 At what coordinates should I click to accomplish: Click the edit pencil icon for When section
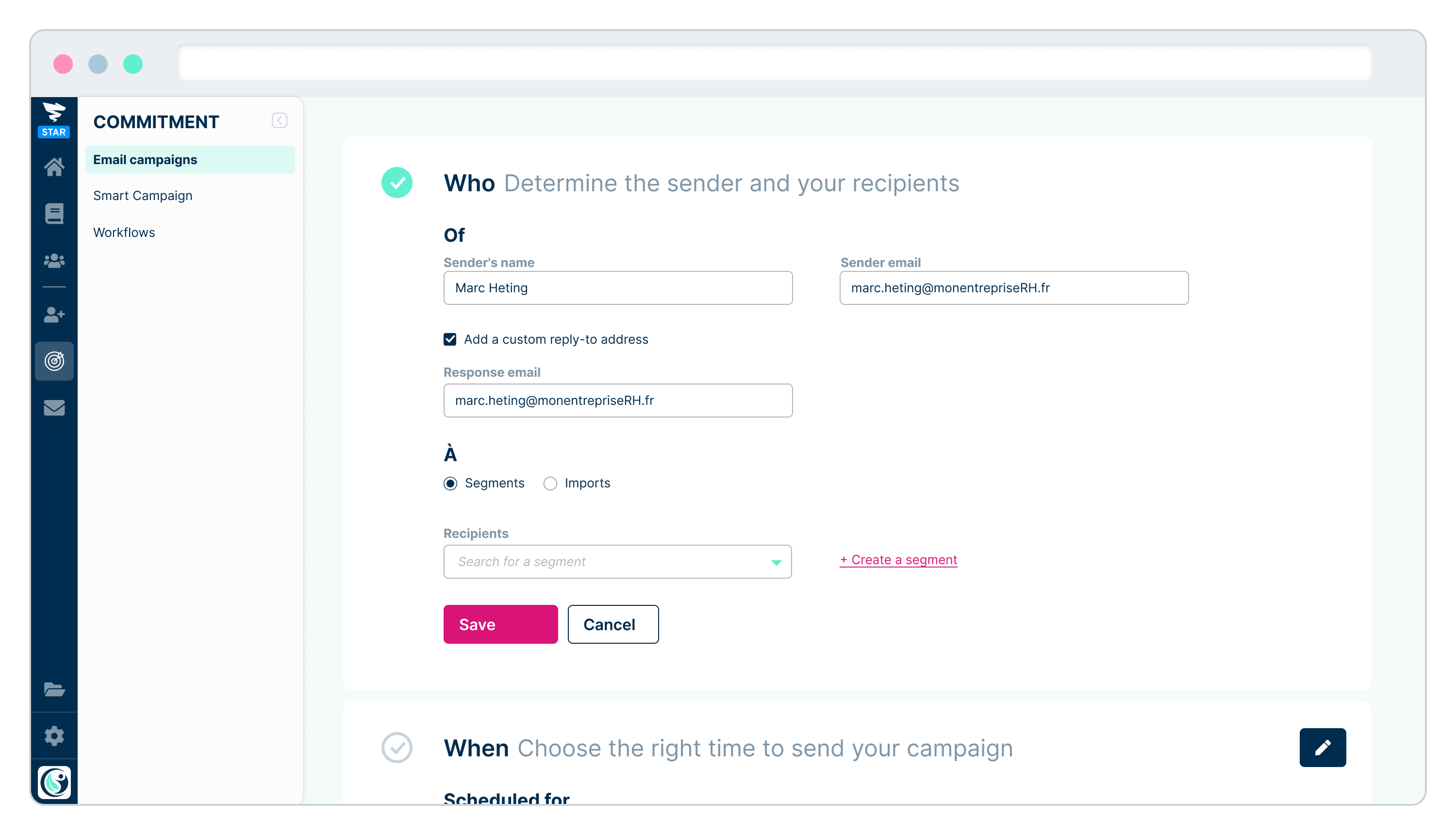(1322, 748)
